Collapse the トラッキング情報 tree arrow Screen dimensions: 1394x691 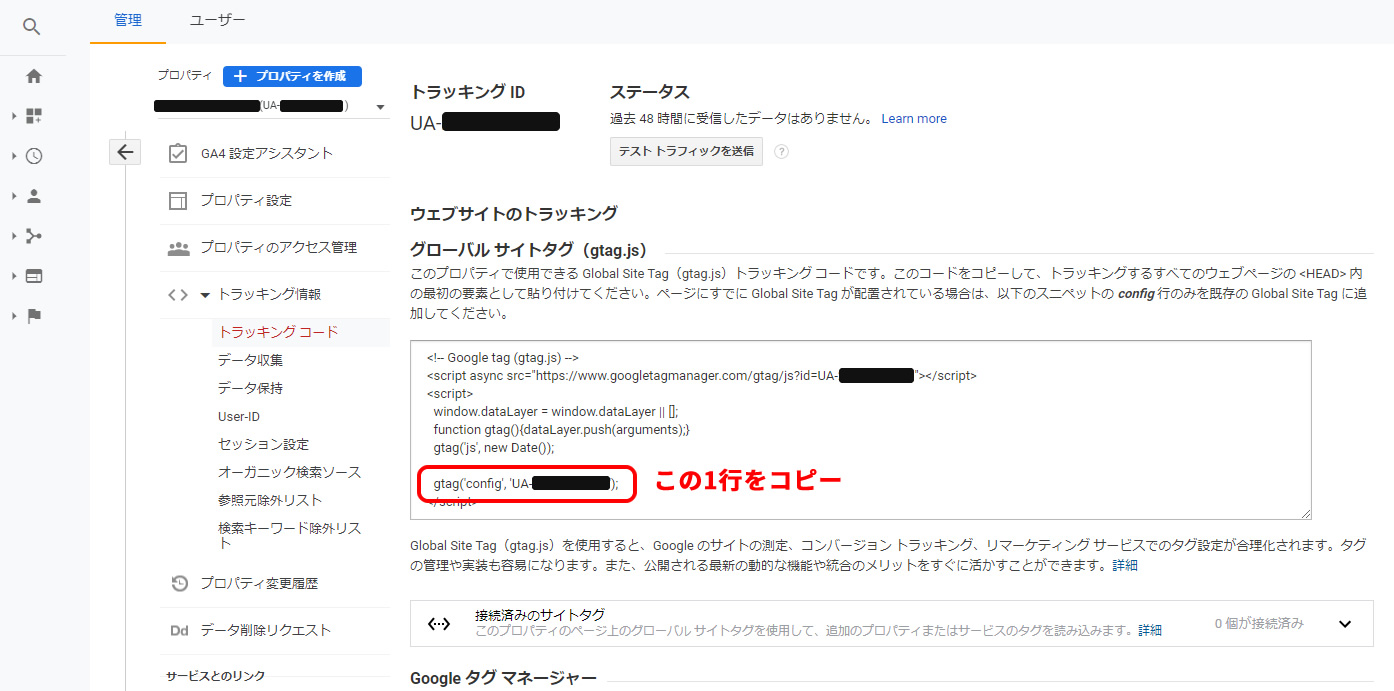pyautogui.click(x=205, y=295)
